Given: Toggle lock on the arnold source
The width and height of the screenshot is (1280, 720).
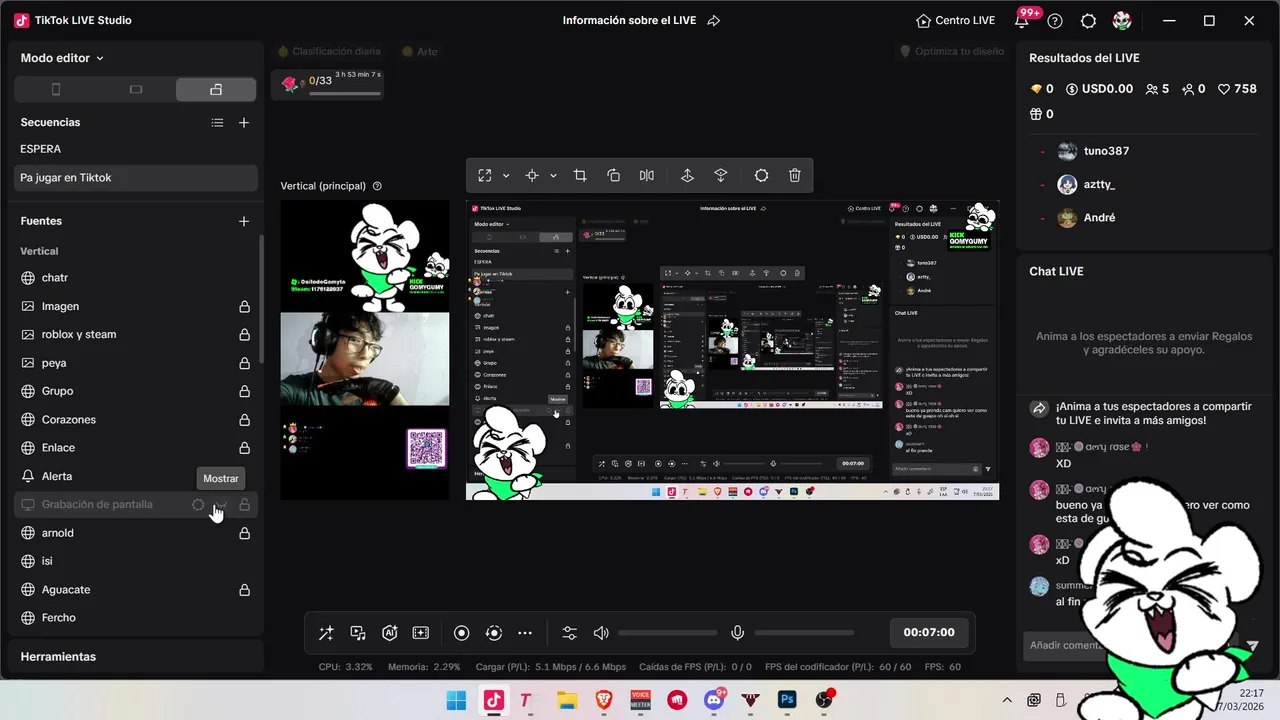Looking at the screenshot, I should [x=244, y=533].
